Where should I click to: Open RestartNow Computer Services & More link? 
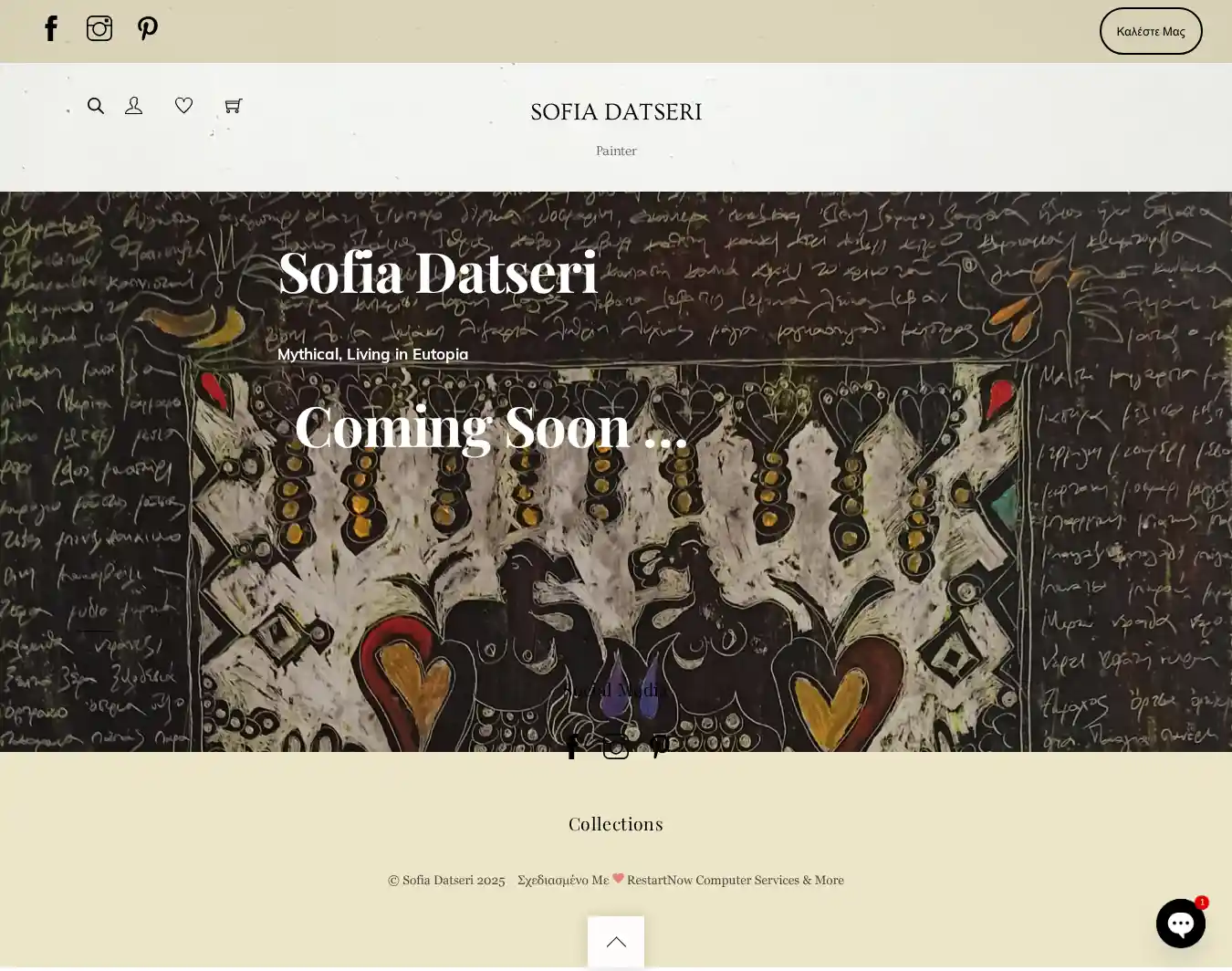coord(736,880)
